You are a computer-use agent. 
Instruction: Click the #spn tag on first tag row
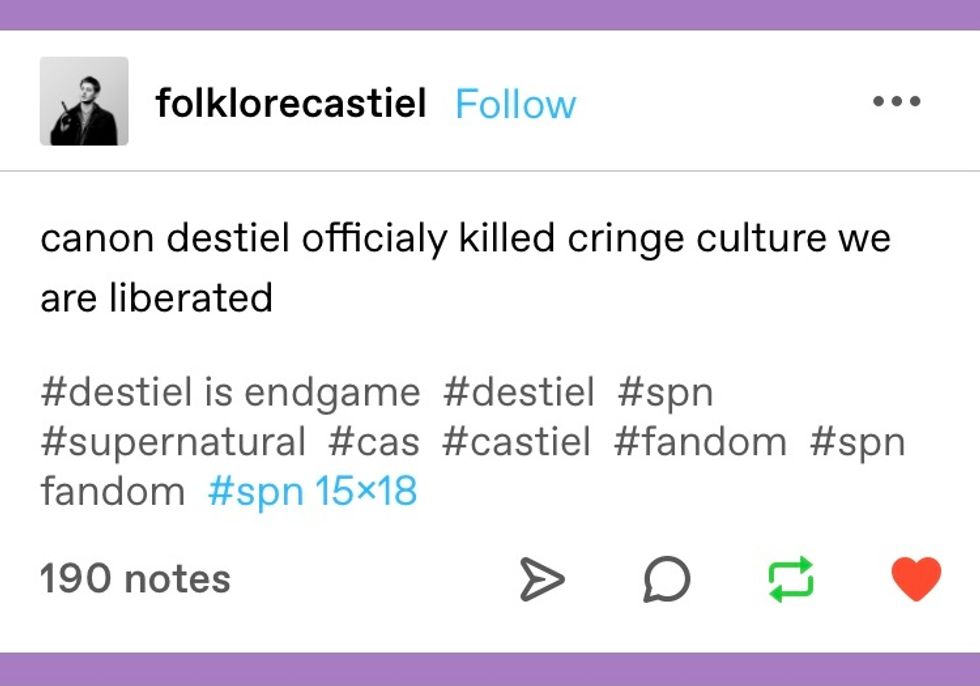665,392
